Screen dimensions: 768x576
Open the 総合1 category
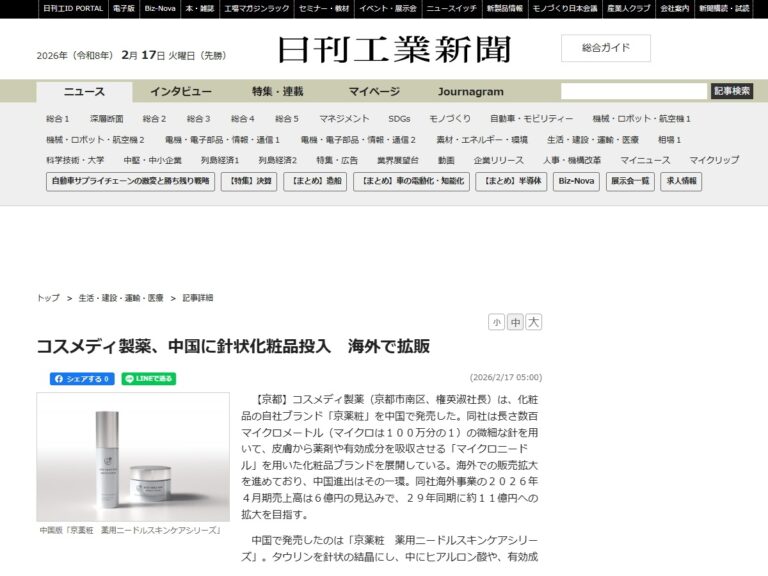click(58, 119)
